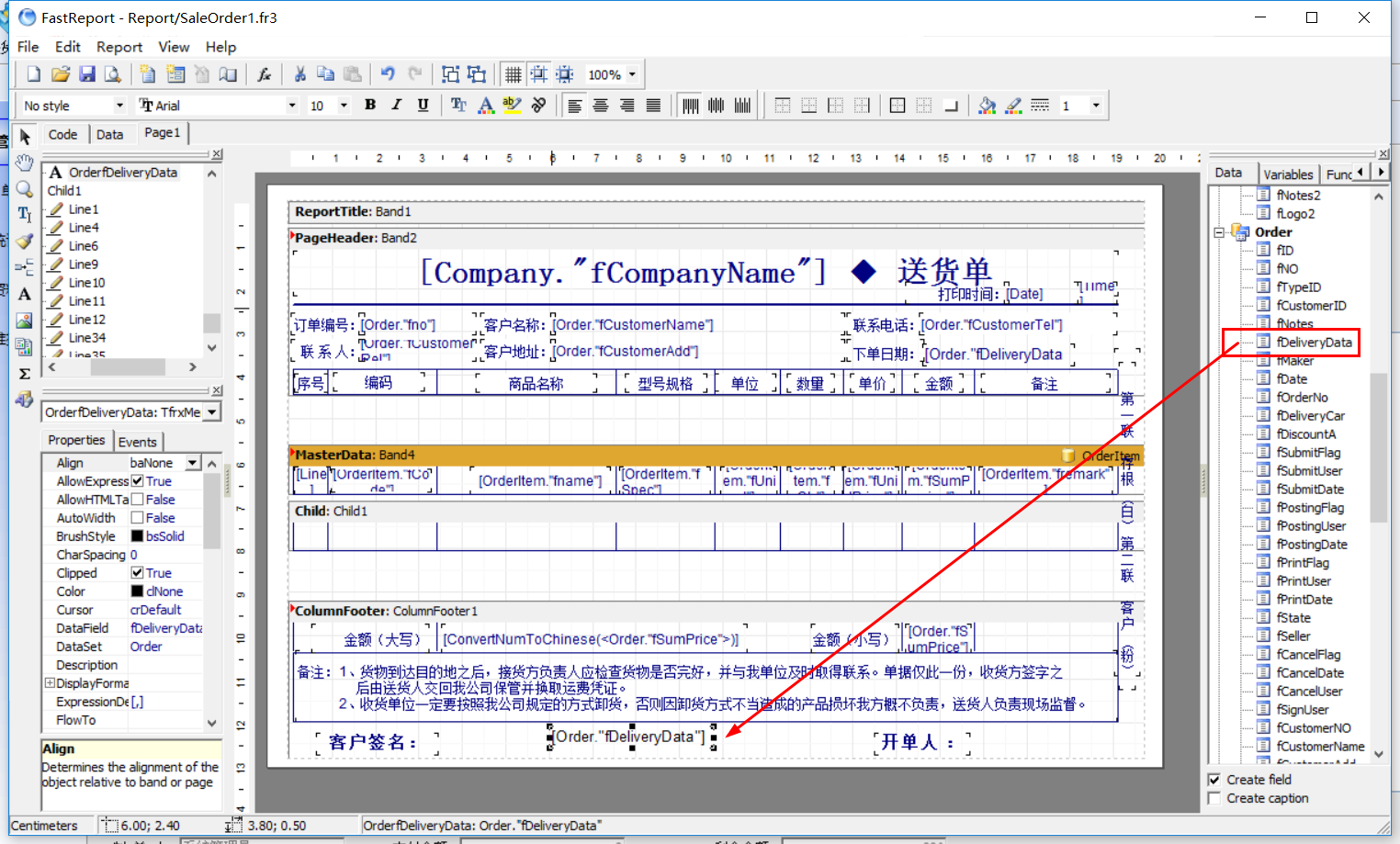1400x844 pixels.
Task: Toggle the AutoWidth checkbox
Action: (x=137, y=518)
